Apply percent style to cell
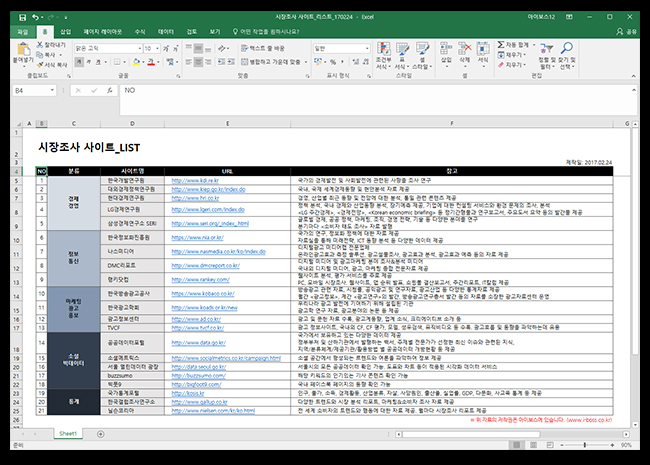The height and width of the screenshot is (465, 650). [x=333, y=62]
